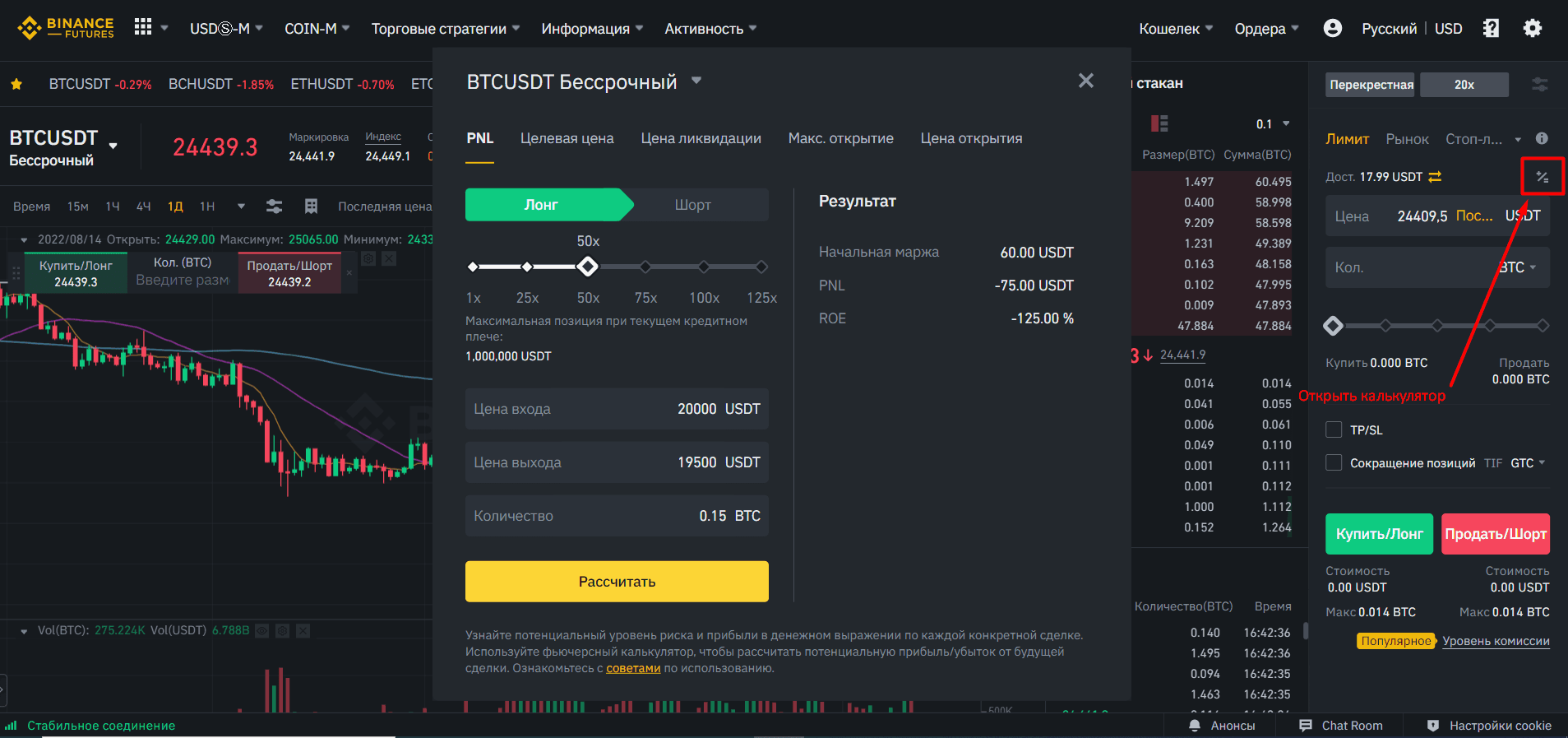Open the user profile icon

pos(1333,28)
